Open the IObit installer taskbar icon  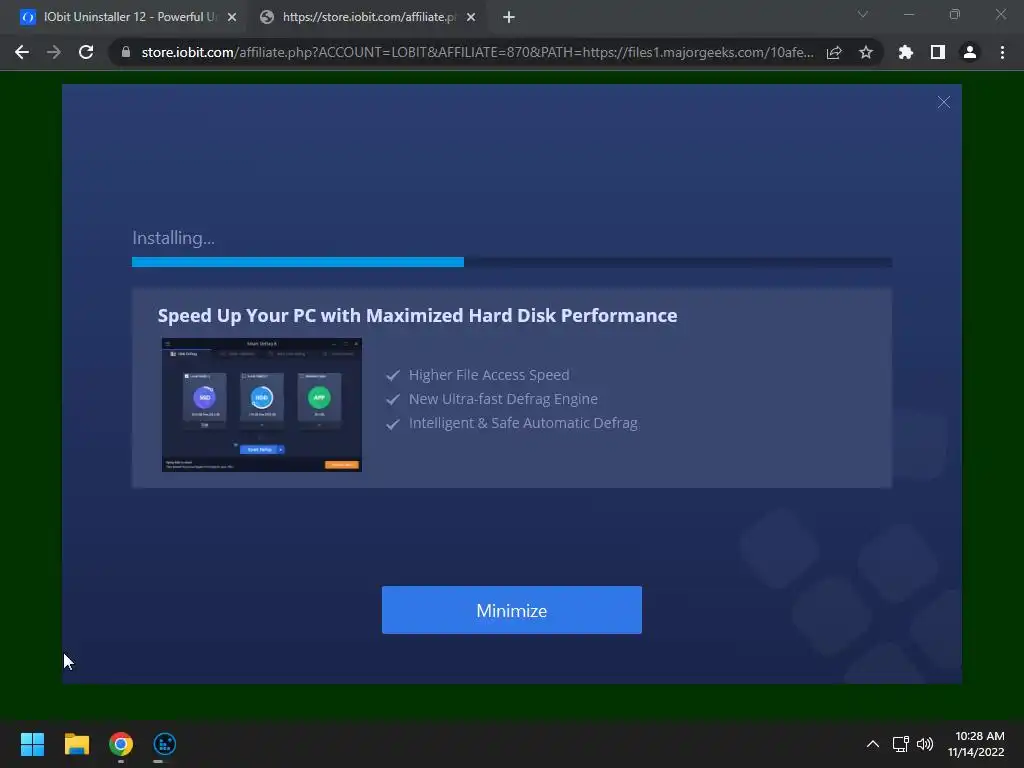(x=165, y=744)
